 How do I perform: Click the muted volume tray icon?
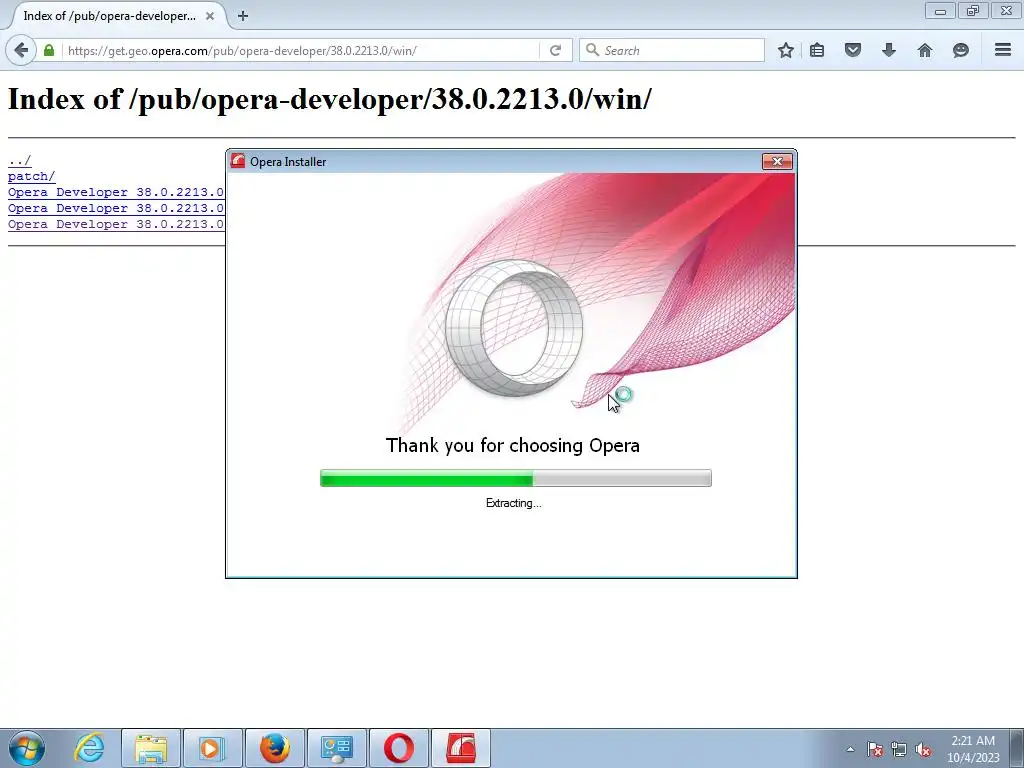(923, 750)
